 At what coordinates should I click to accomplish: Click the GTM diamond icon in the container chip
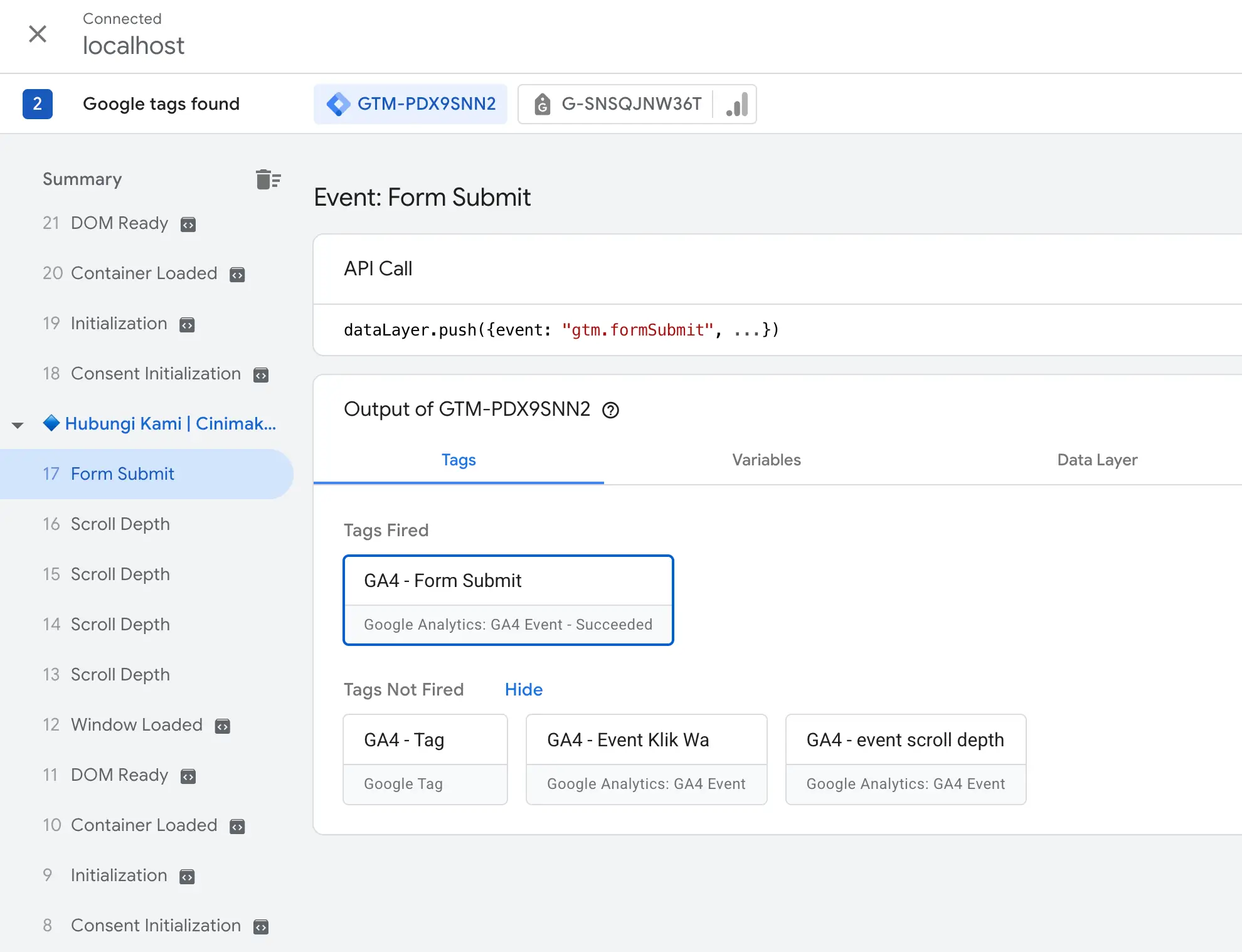point(339,104)
